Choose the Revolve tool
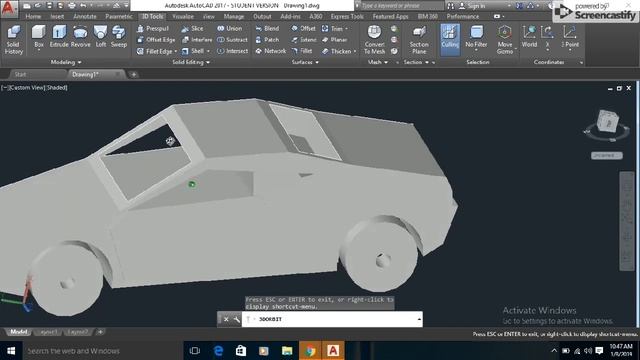The image size is (640, 360). click(x=80, y=37)
